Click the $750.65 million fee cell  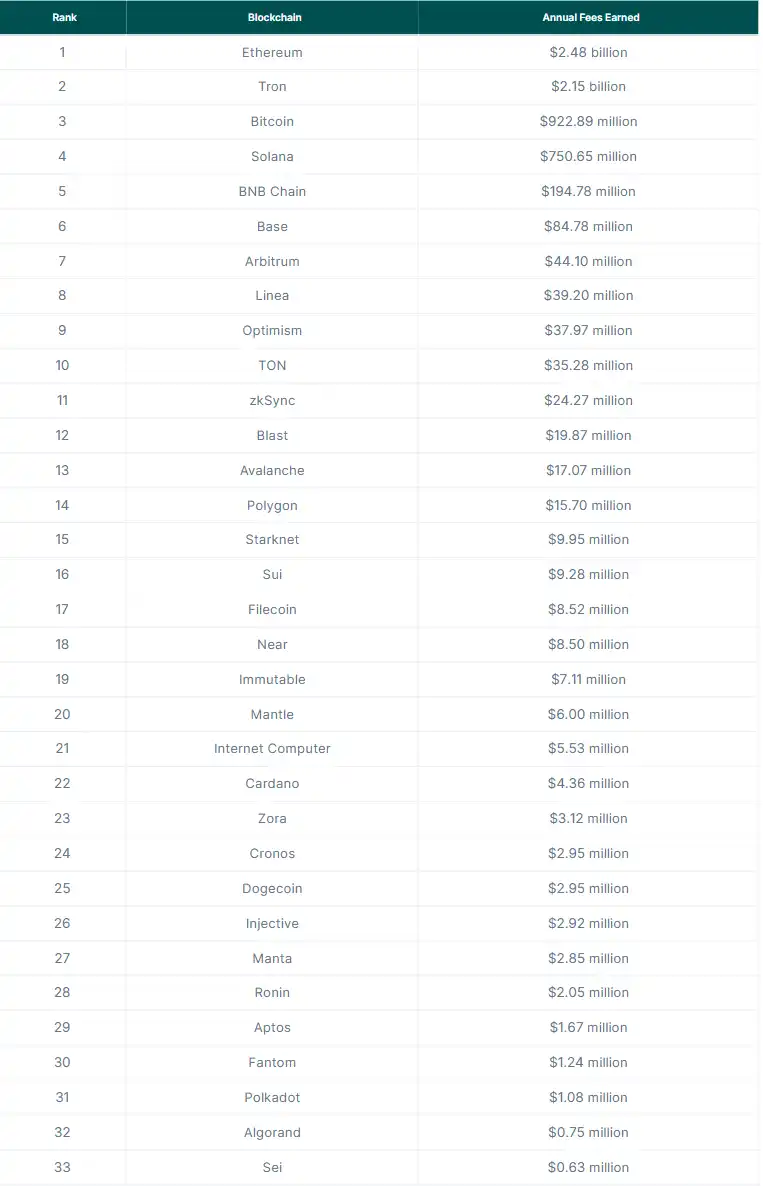point(588,157)
